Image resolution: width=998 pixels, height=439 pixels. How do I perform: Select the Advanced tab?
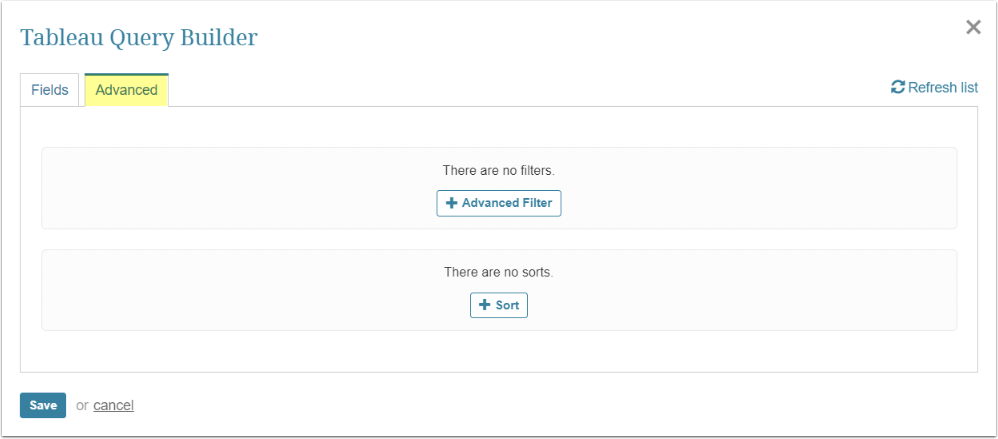coord(127,90)
